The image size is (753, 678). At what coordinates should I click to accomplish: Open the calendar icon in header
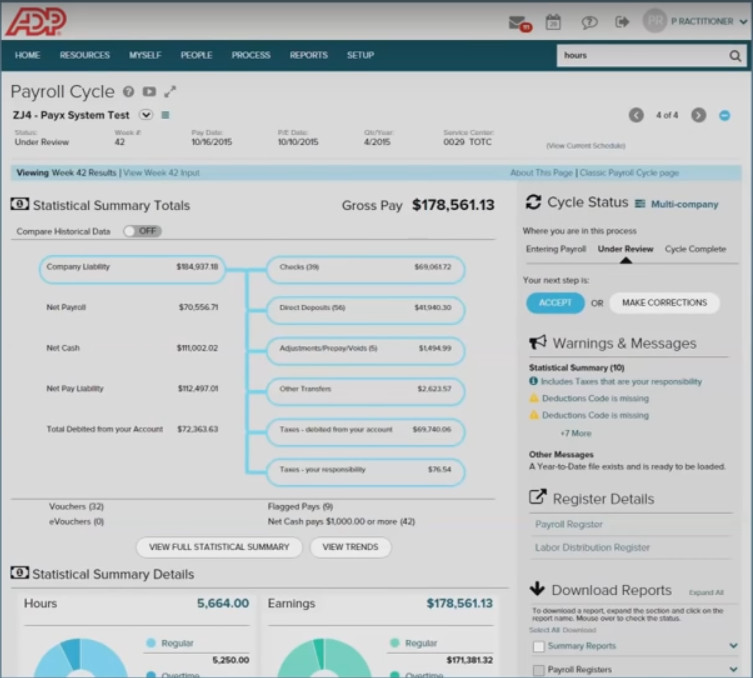tap(553, 22)
